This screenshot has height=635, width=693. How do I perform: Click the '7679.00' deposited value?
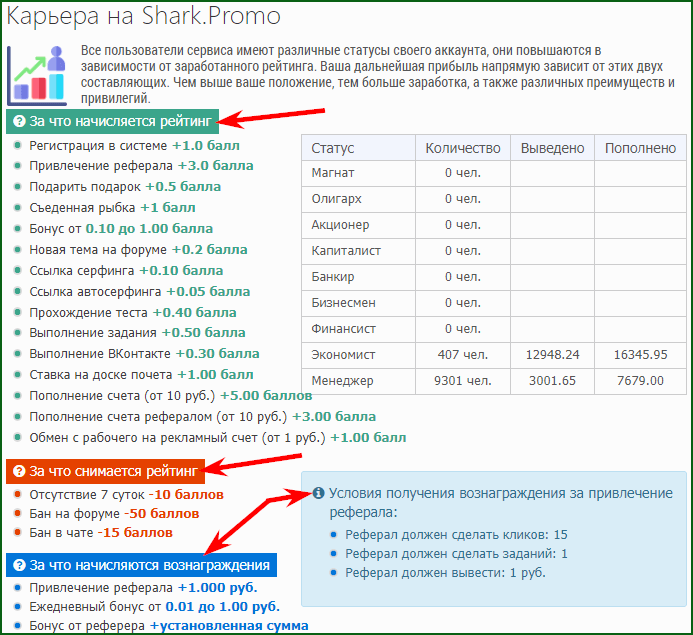click(x=640, y=381)
